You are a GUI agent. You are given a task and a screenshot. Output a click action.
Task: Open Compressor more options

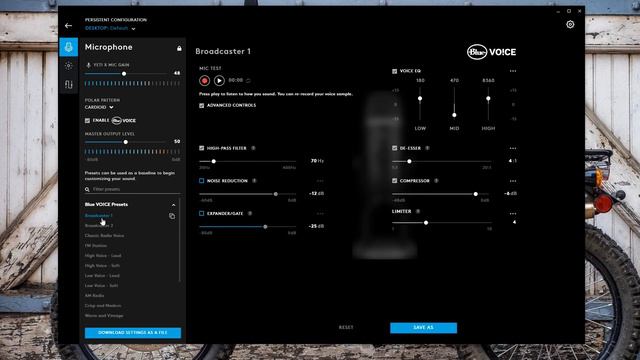pos(513,181)
